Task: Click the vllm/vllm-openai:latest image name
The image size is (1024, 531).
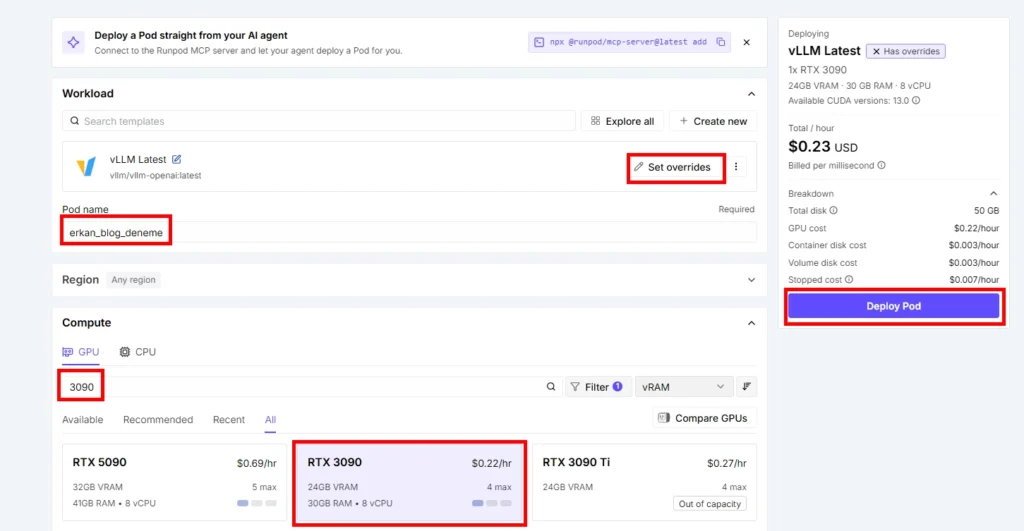Action: [x=155, y=175]
